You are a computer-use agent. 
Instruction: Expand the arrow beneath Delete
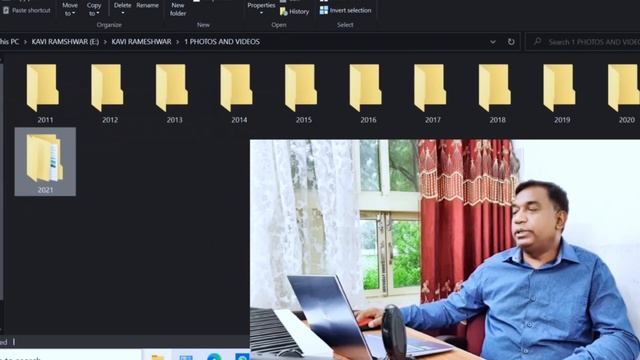(x=122, y=13)
